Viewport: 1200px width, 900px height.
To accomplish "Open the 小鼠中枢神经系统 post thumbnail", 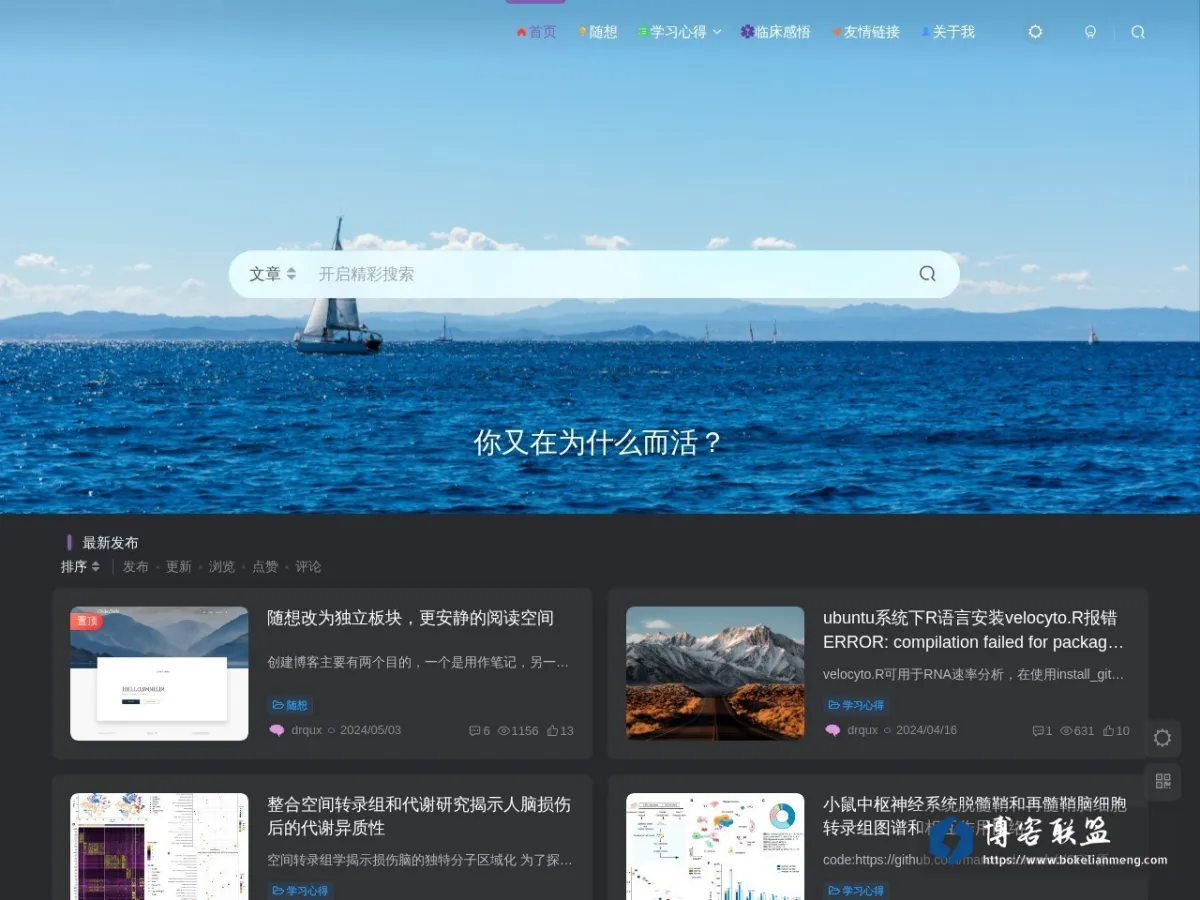I will click(715, 846).
